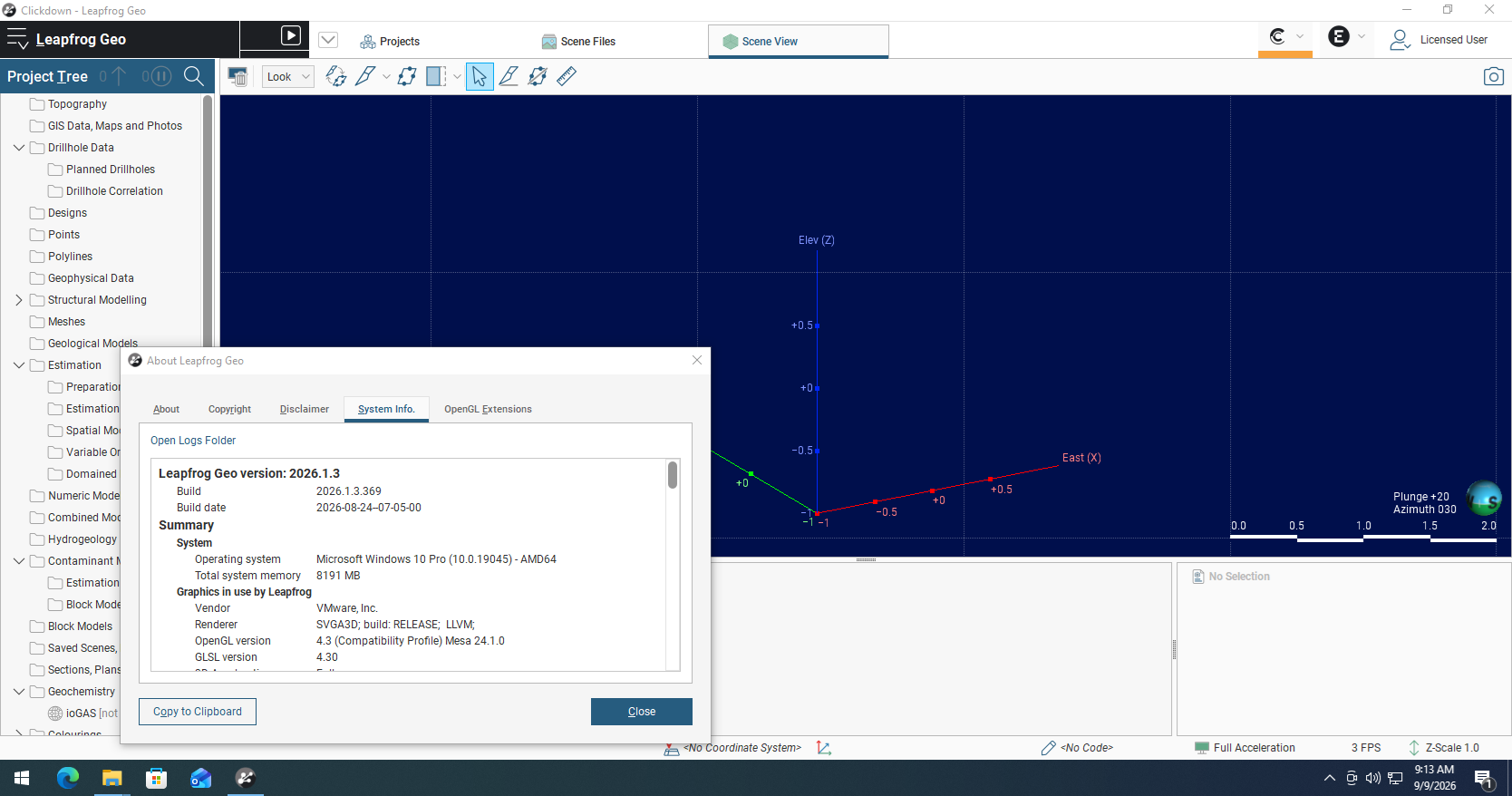The height and width of the screenshot is (796, 1512).
Task: Open the Seequent Central menu icon
Action: click(x=1278, y=36)
